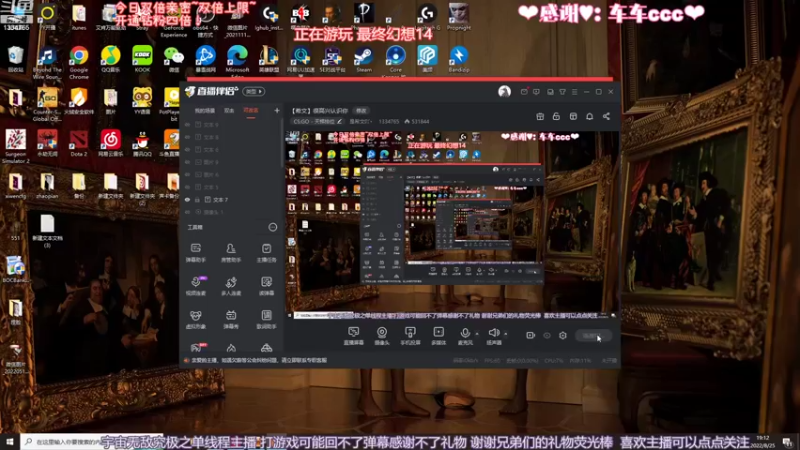The width and height of the screenshot is (800, 450).
Task: Expand the toolbox more options circle
Action: click(x=273, y=227)
